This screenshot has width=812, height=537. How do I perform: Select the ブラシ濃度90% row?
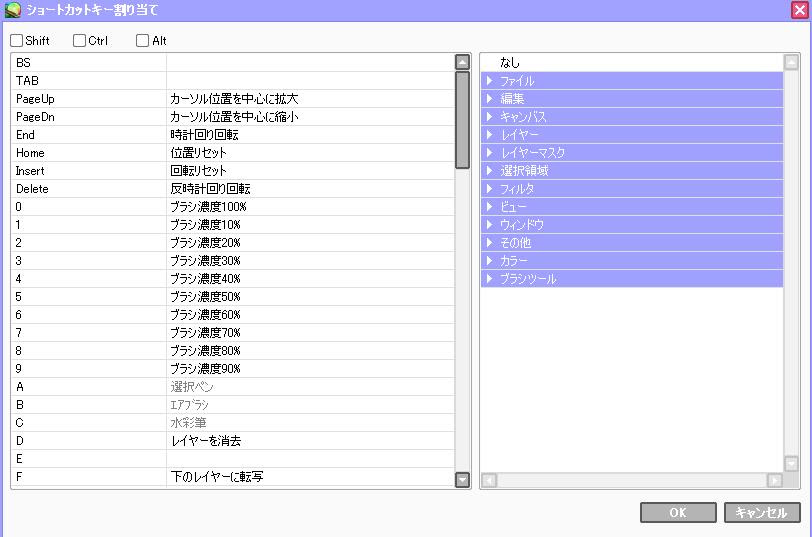pos(233,369)
